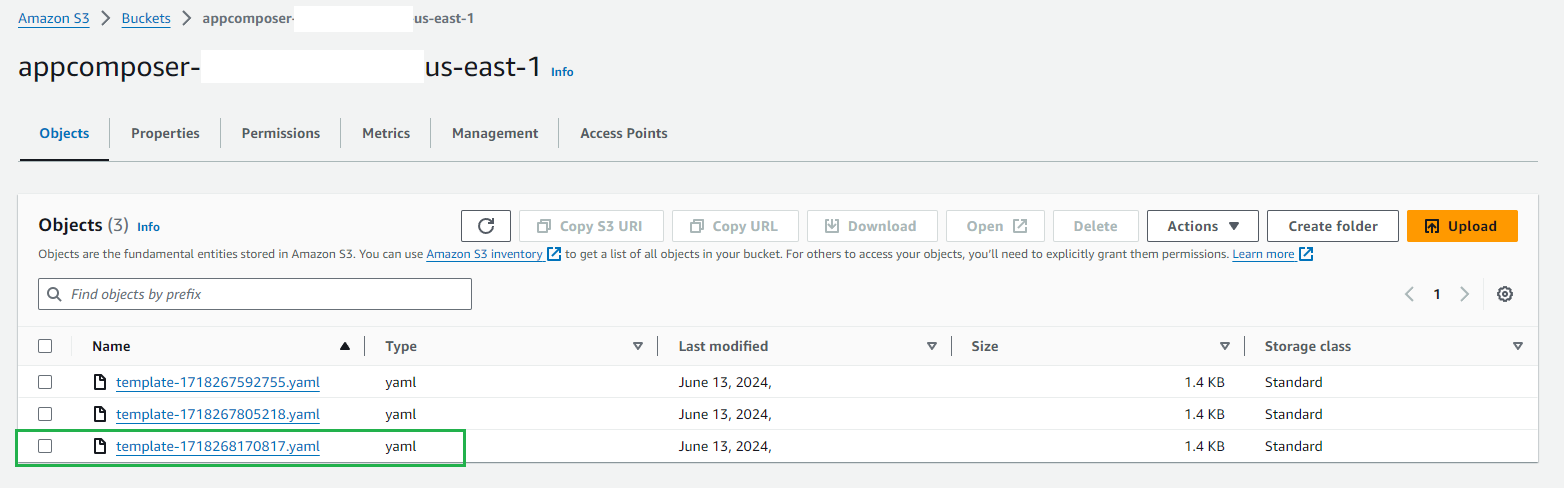This screenshot has height=488, width=1564.
Task: Sort by Last modified column arrow
Action: pyautogui.click(x=932, y=346)
